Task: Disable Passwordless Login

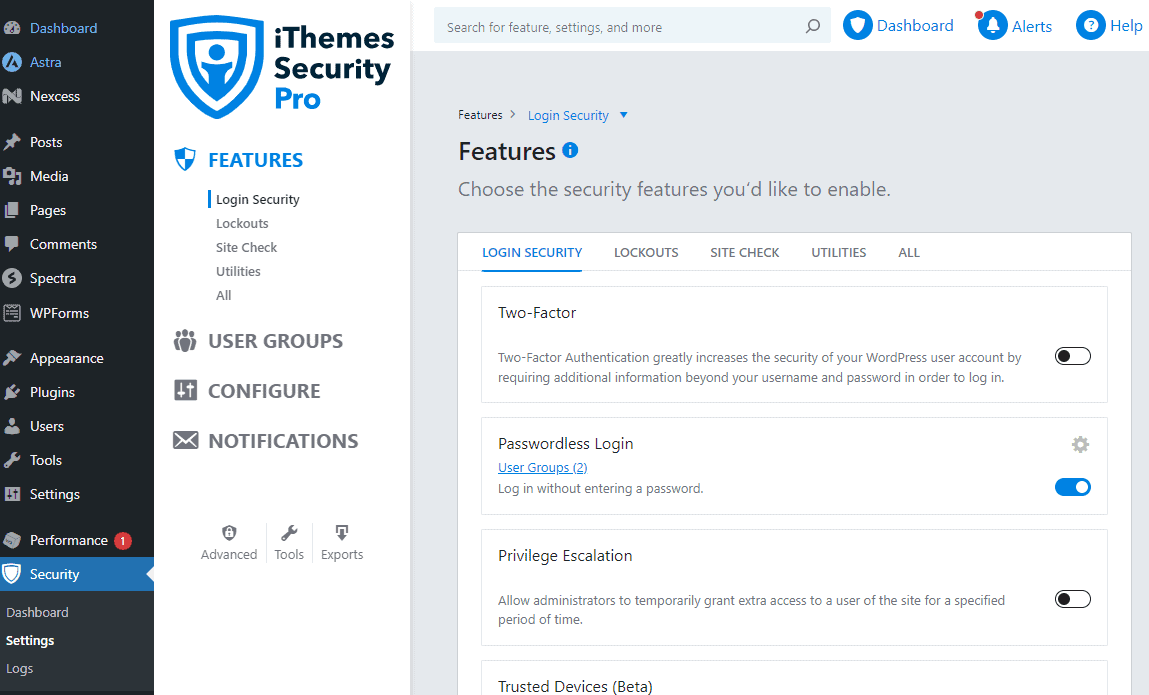Action: 1072,487
